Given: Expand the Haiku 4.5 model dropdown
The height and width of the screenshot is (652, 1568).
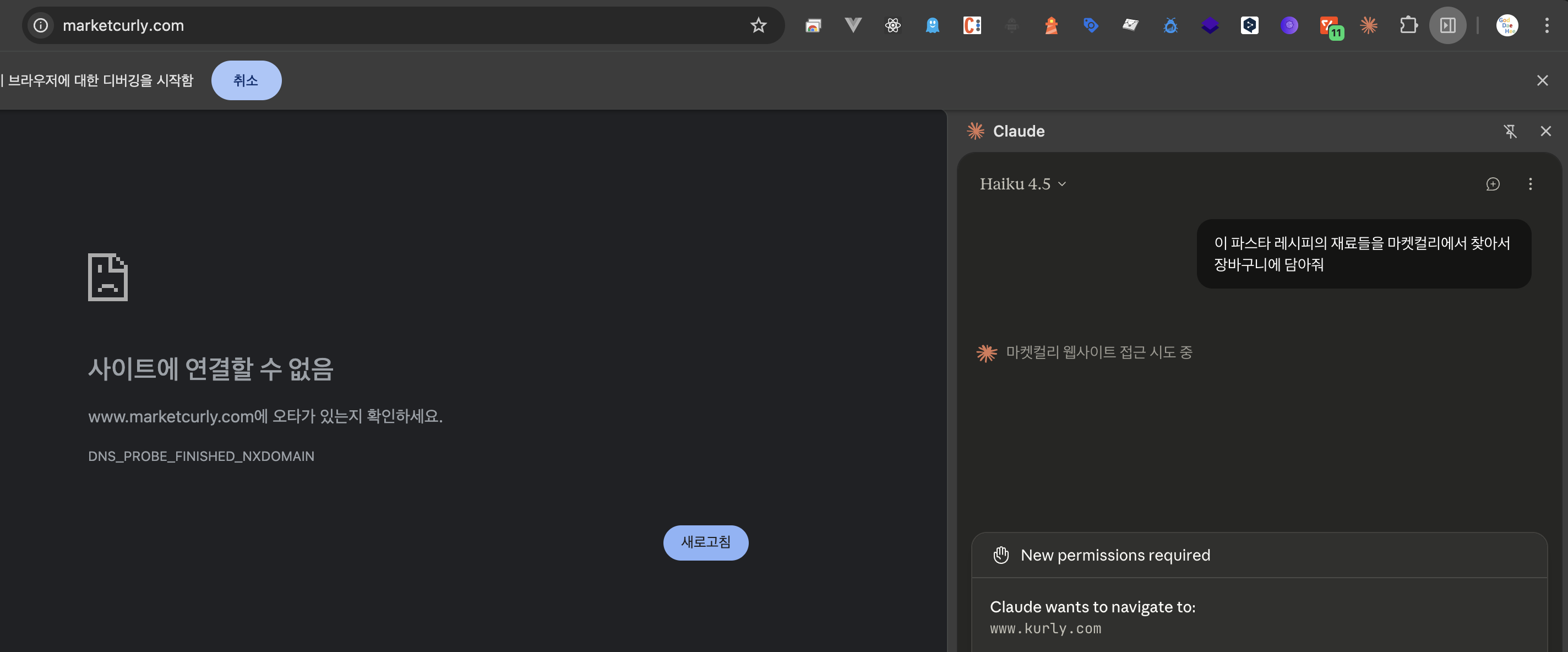Looking at the screenshot, I should click(1022, 184).
